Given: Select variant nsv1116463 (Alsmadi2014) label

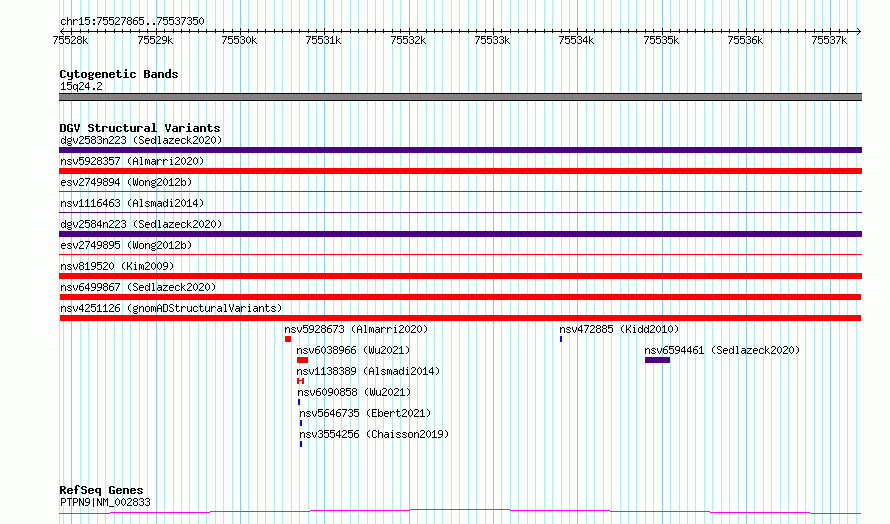Looking at the screenshot, I should tap(132, 203).
